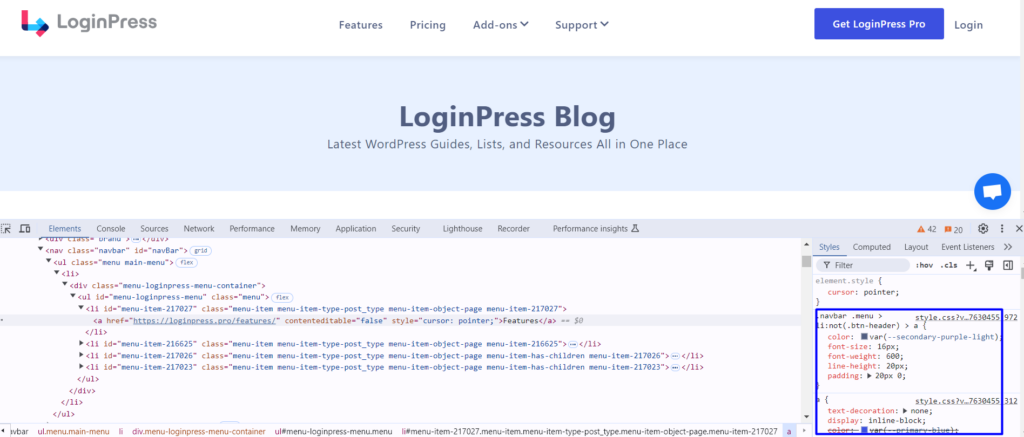The image size is (1024, 437).
Task: Click ul.menu.main-menu in breadcrumb bar
Action: (x=73, y=432)
